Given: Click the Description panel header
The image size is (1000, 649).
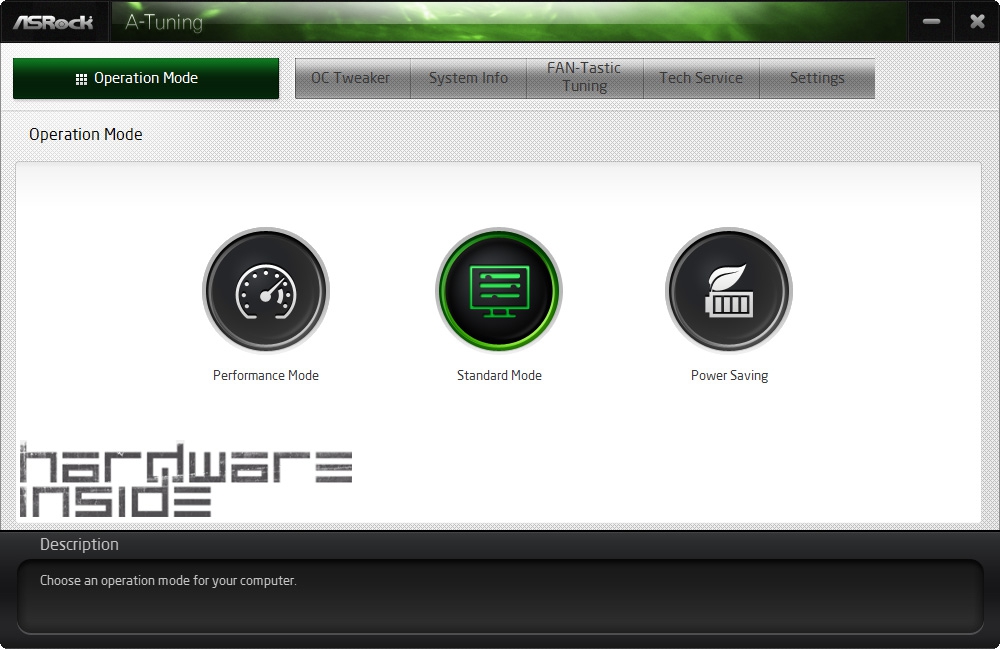Looking at the screenshot, I should point(79,545).
